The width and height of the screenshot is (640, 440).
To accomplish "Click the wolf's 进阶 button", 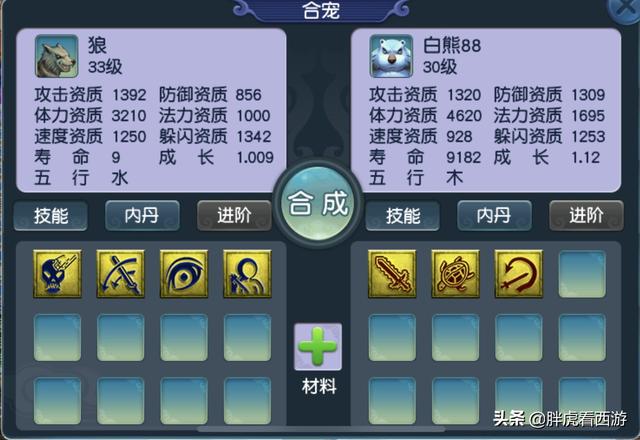I will (x=234, y=216).
